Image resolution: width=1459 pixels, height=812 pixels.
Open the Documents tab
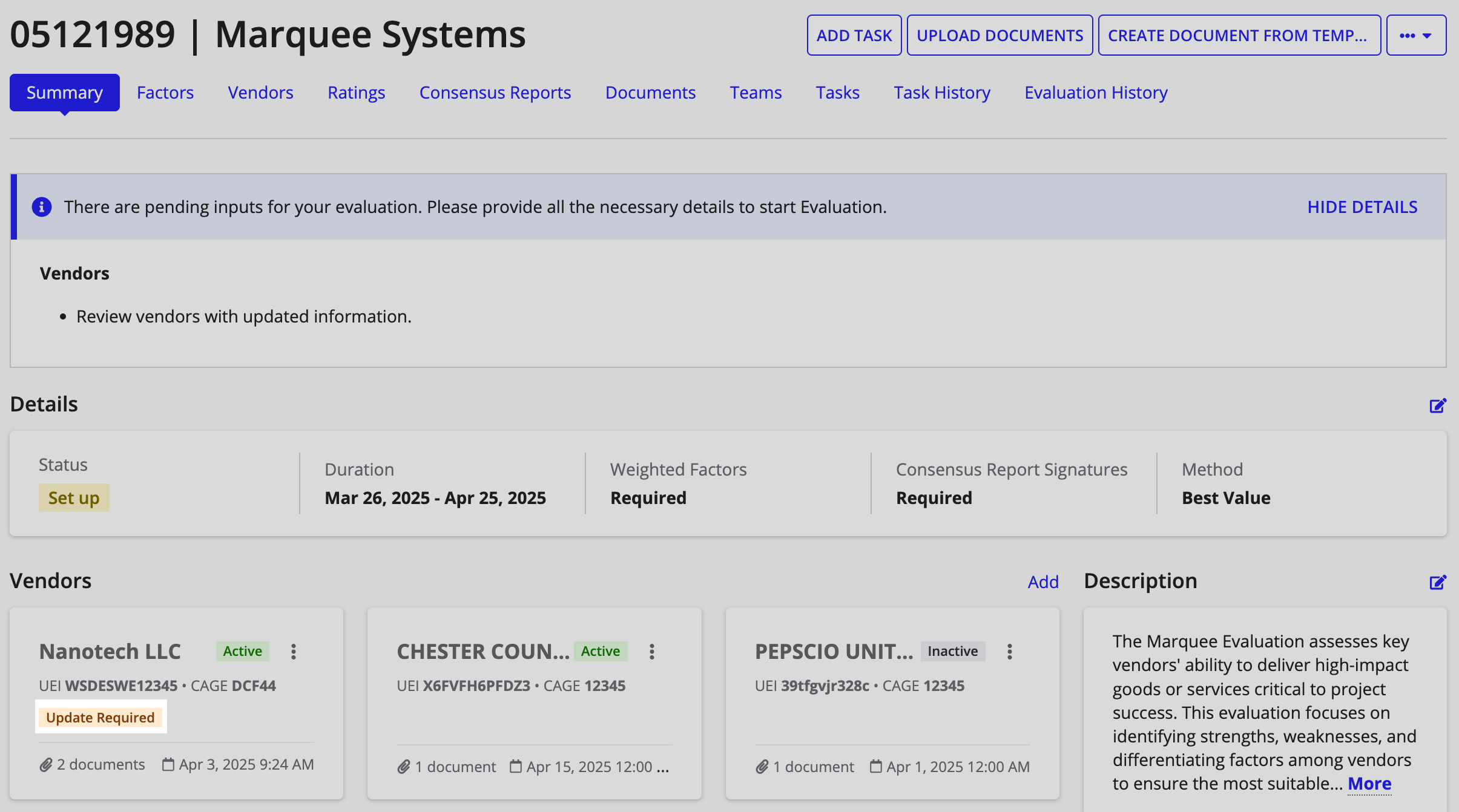click(x=651, y=93)
